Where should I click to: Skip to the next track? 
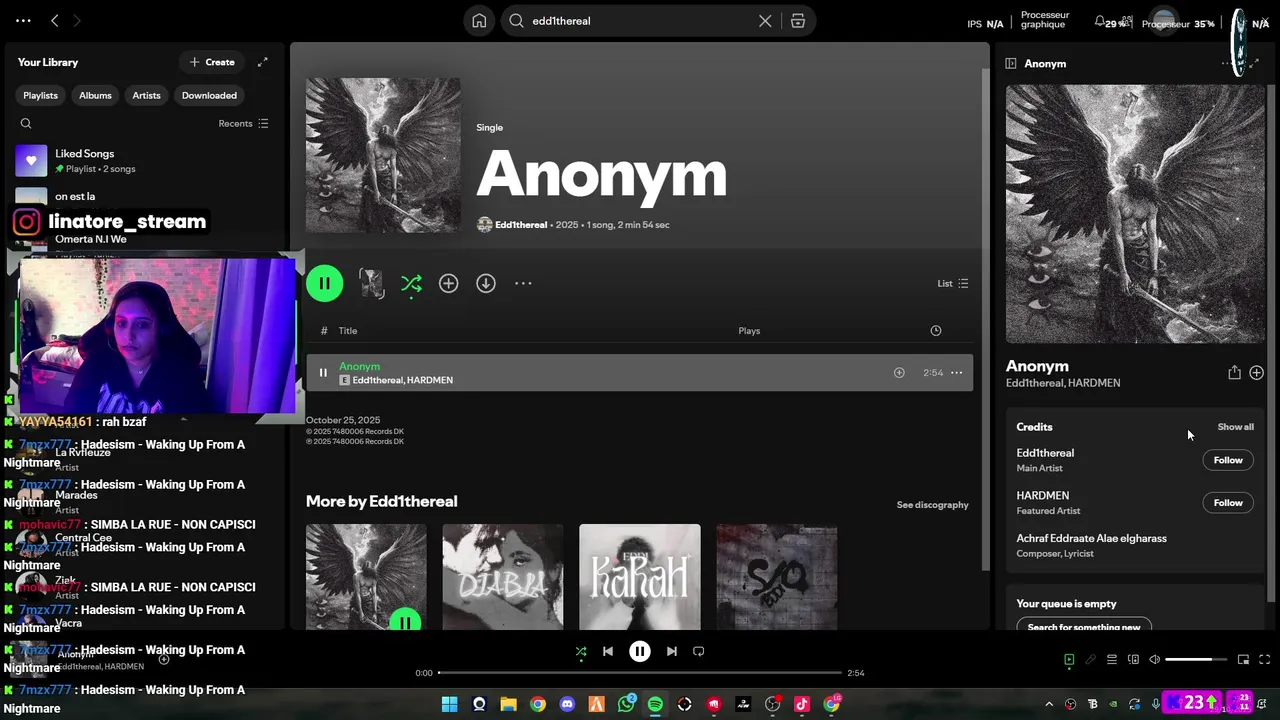pos(671,652)
